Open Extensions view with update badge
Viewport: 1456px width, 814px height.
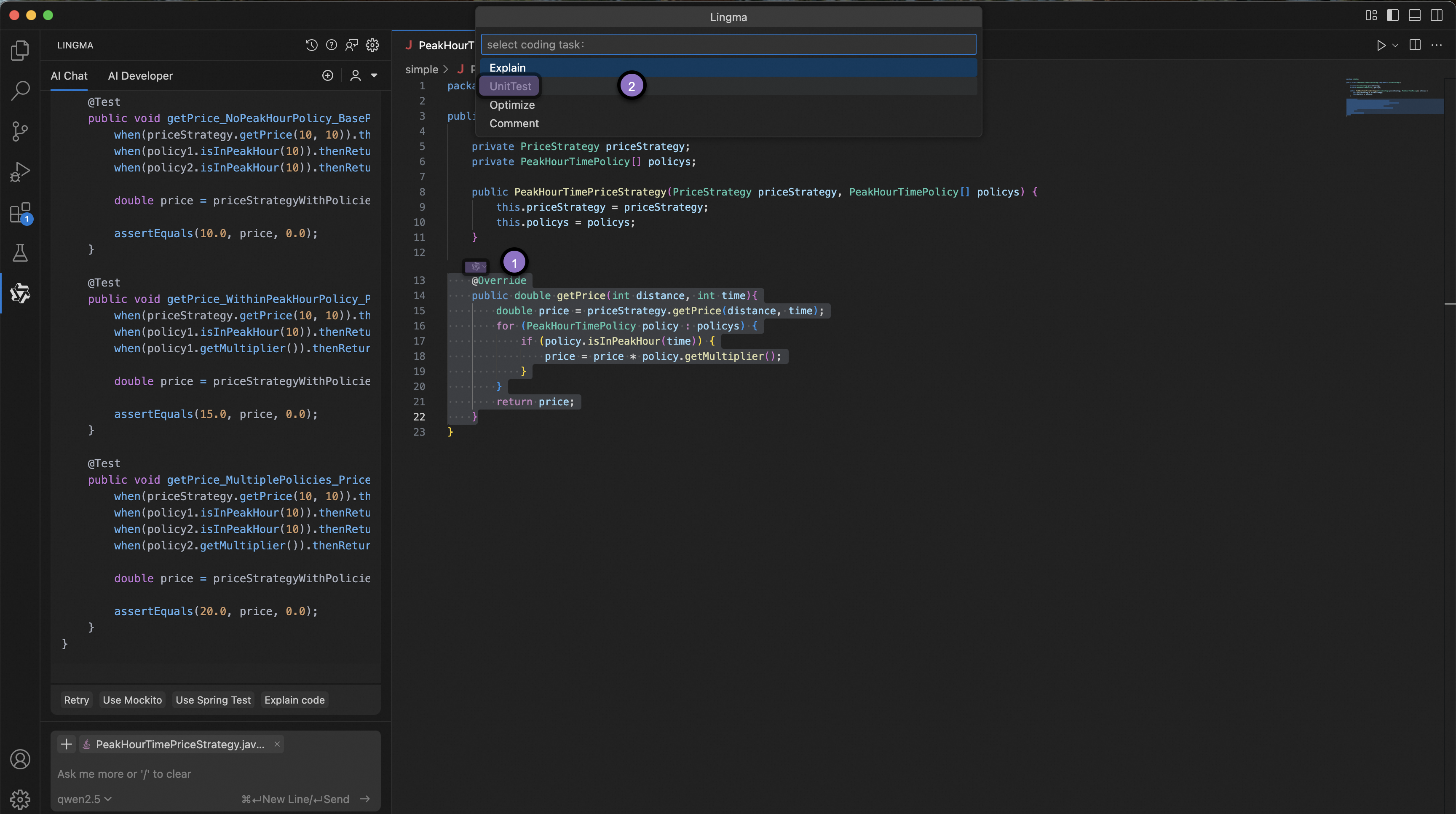[x=20, y=213]
